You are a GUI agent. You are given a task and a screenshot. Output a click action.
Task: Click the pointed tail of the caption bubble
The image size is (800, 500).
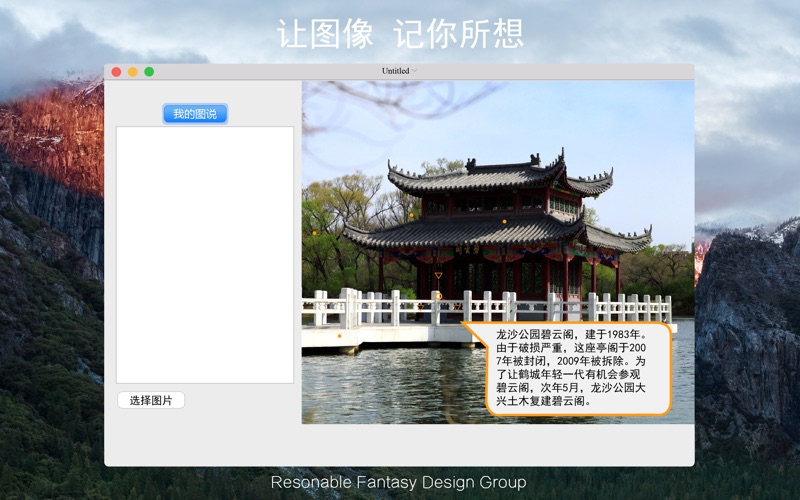coord(467,326)
